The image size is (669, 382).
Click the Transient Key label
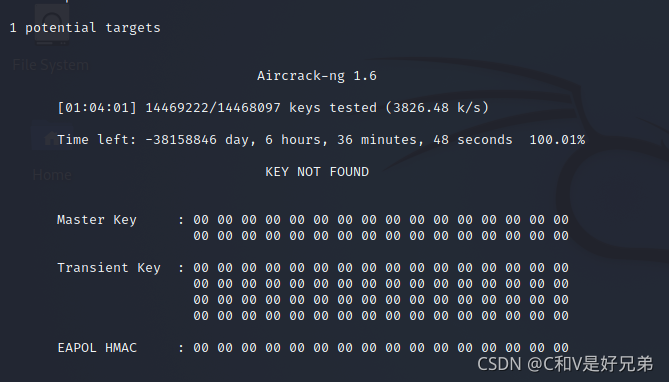point(109,268)
